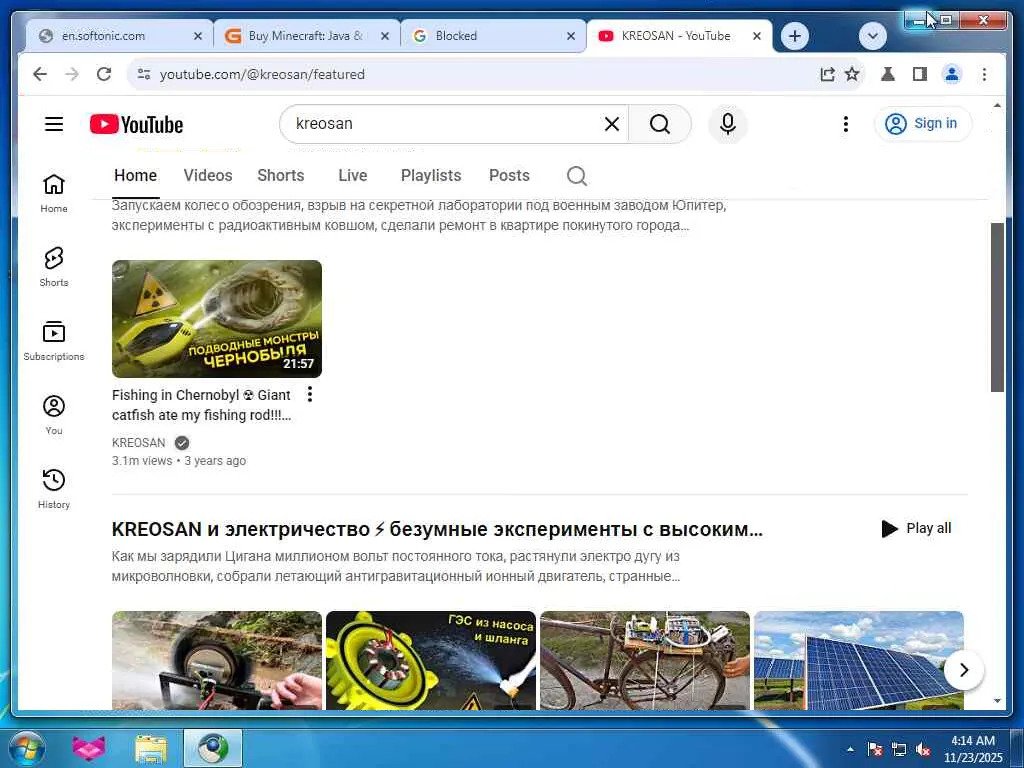
Task: Open Fishing in Chernobyl video title
Action: tap(201, 405)
